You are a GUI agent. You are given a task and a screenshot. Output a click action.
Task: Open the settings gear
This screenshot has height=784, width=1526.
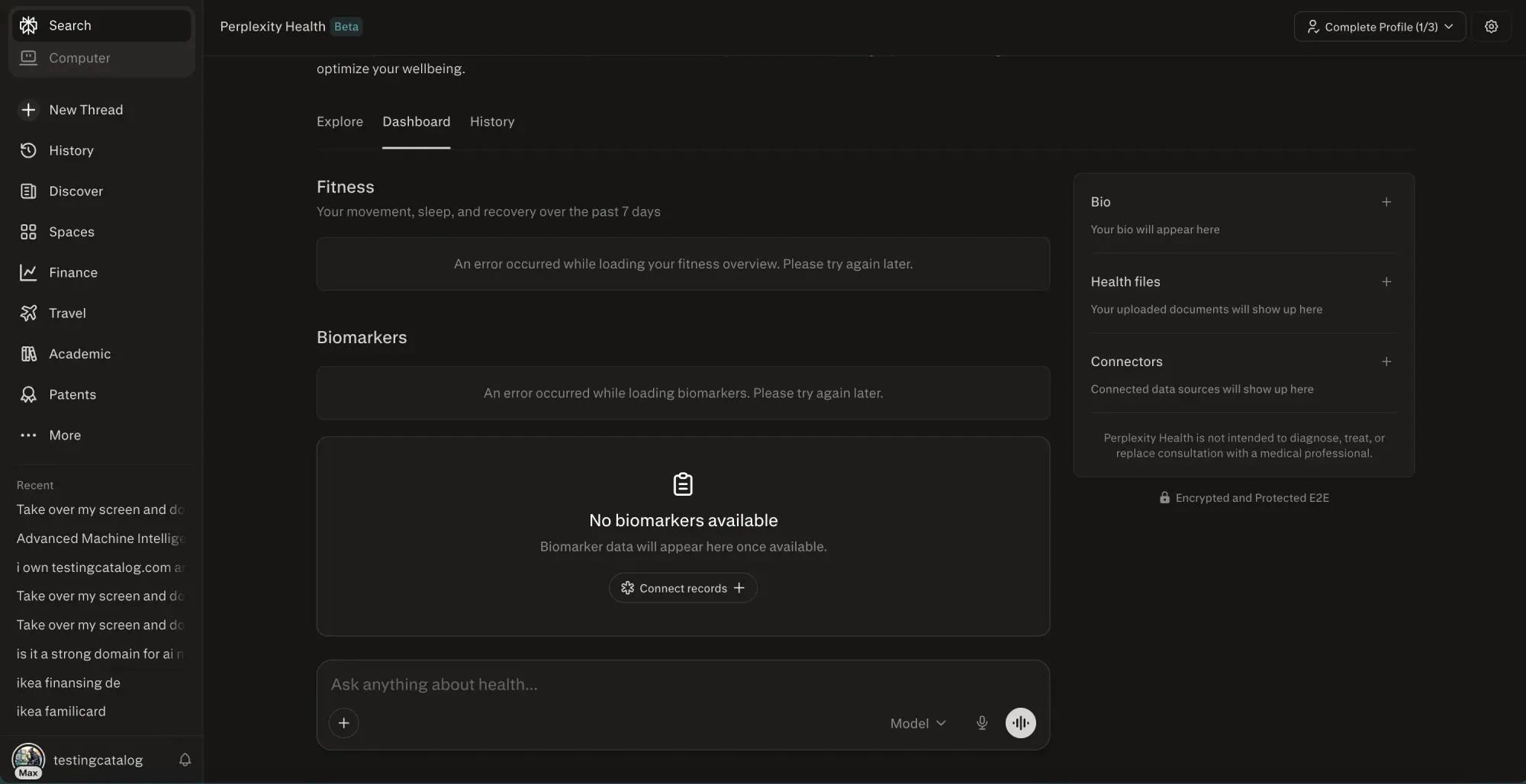(1492, 26)
